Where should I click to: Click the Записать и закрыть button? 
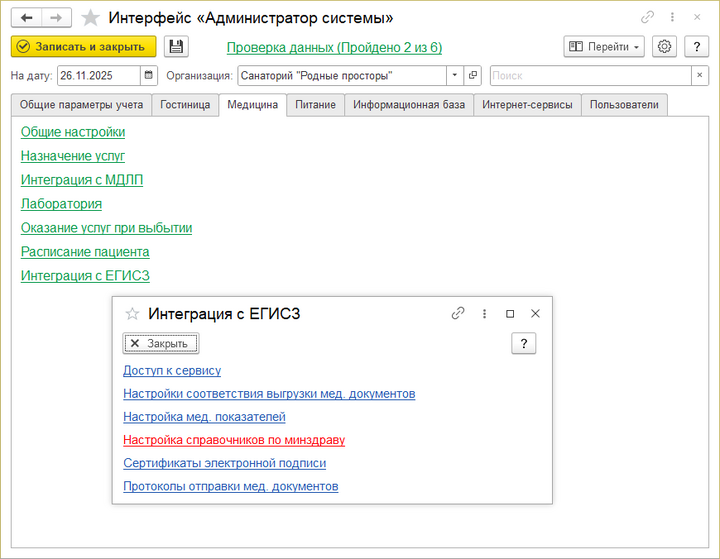point(84,47)
